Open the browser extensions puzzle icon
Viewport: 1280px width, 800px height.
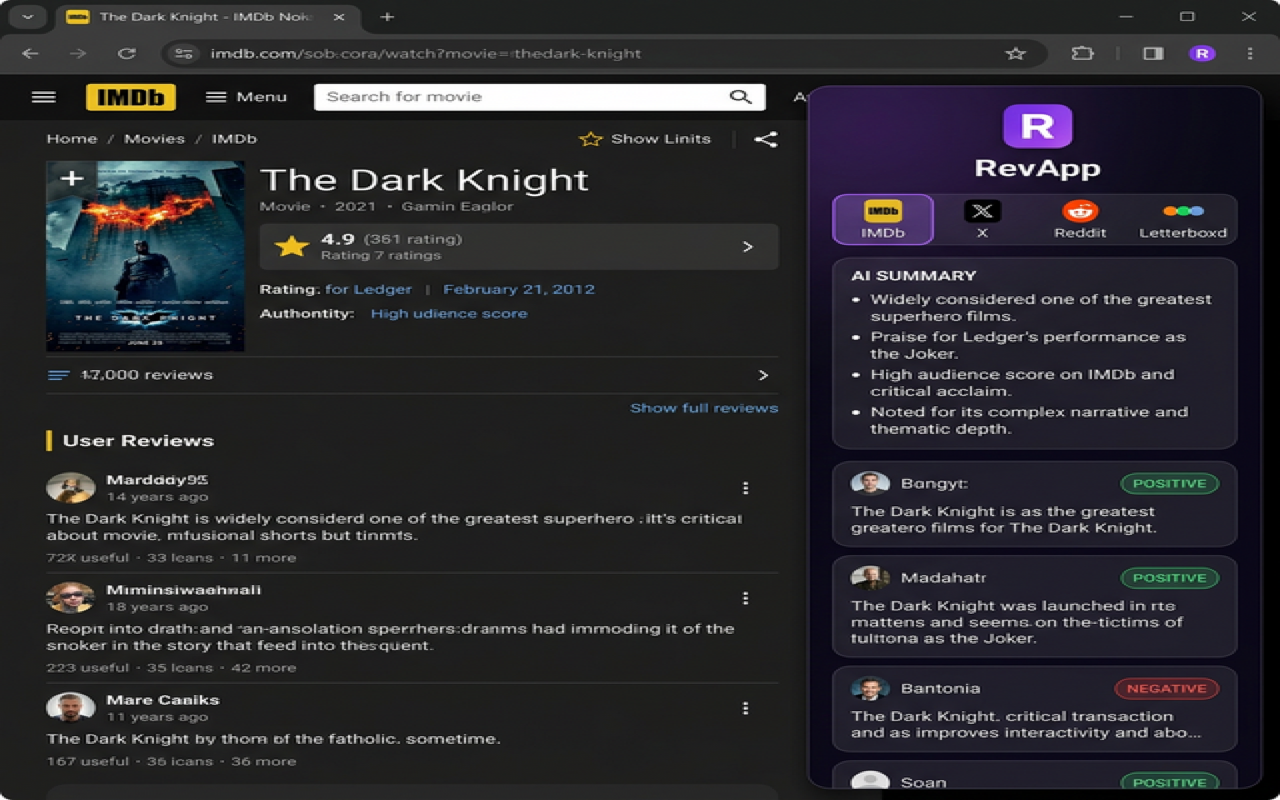click(x=1082, y=53)
